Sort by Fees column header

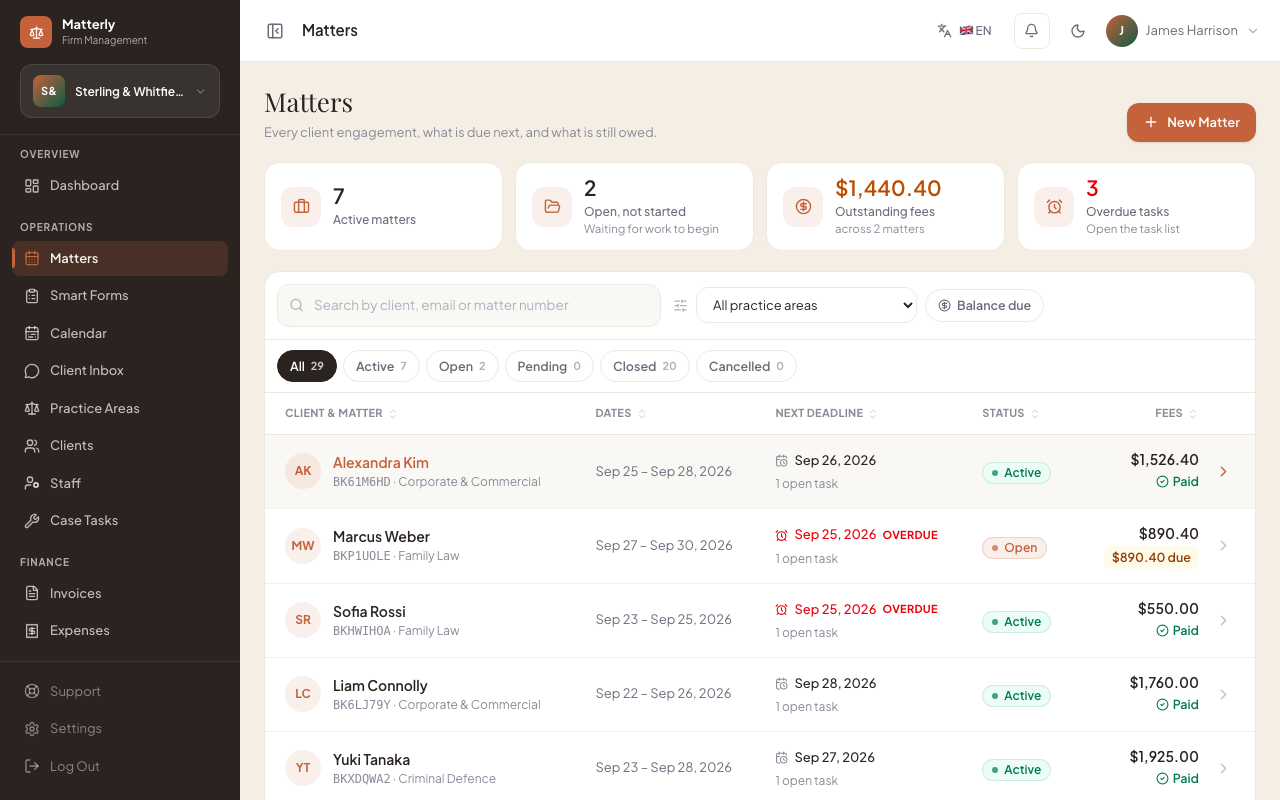pos(1176,413)
